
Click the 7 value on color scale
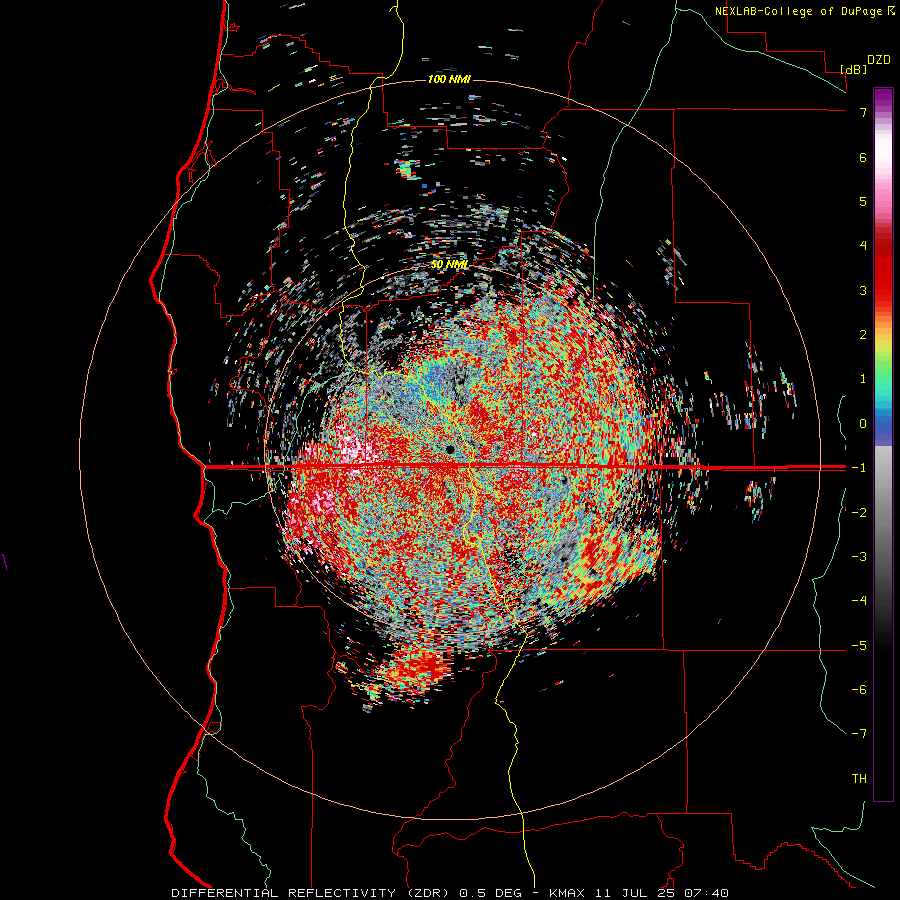click(x=863, y=112)
